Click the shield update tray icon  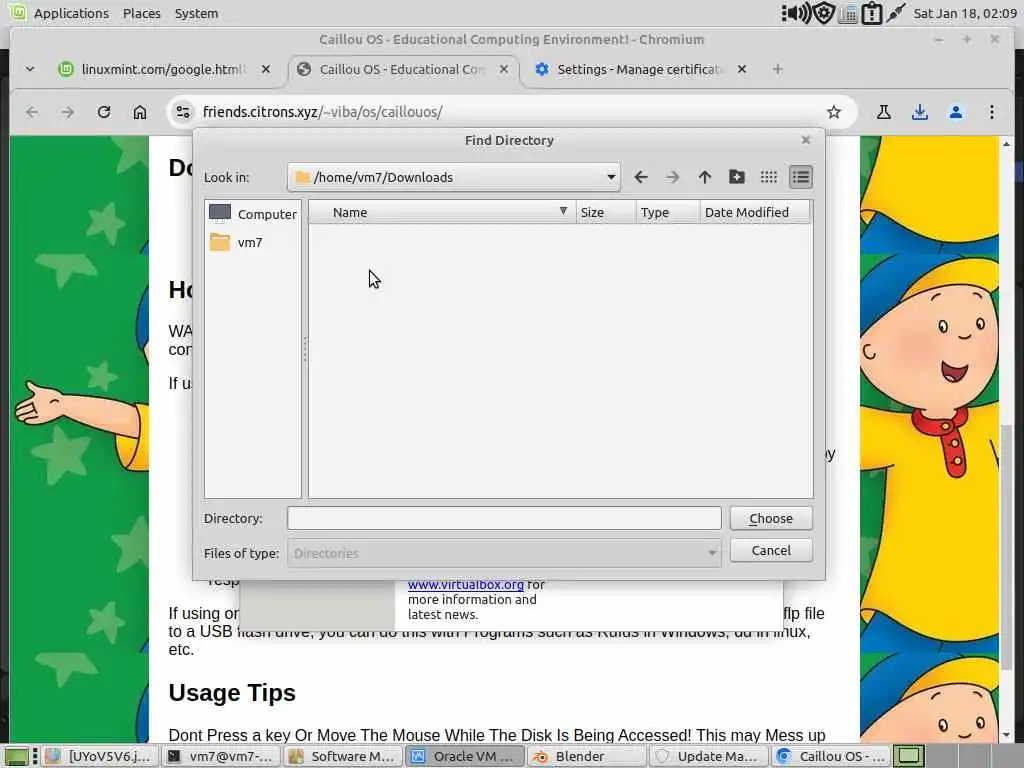[824, 13]
